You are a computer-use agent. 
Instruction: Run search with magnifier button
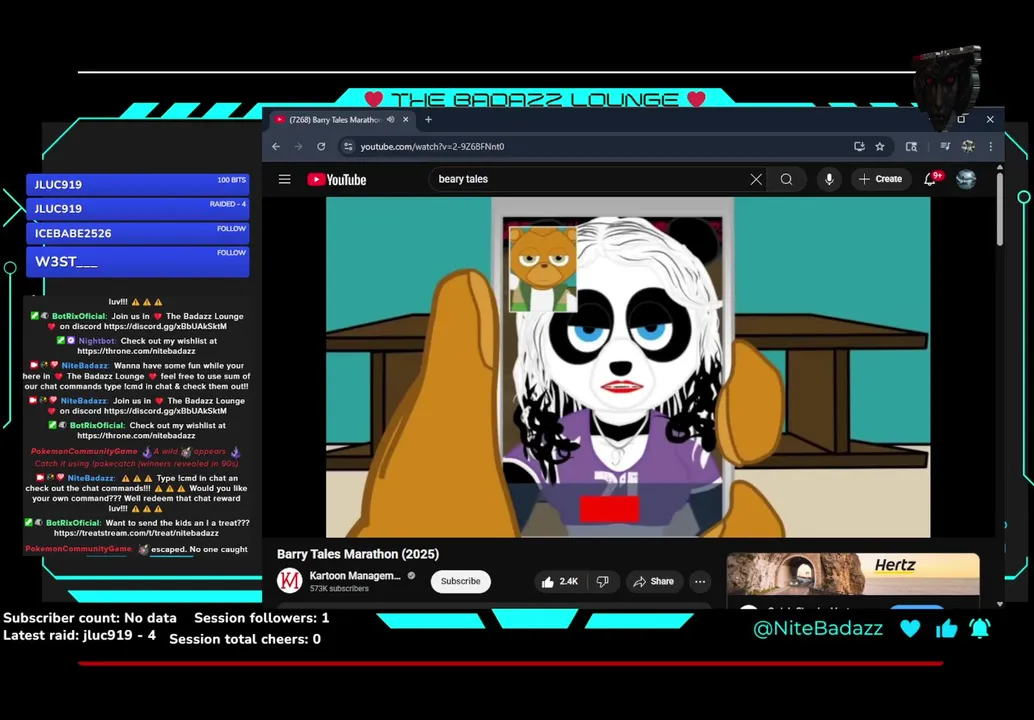(x=786, y=179)
